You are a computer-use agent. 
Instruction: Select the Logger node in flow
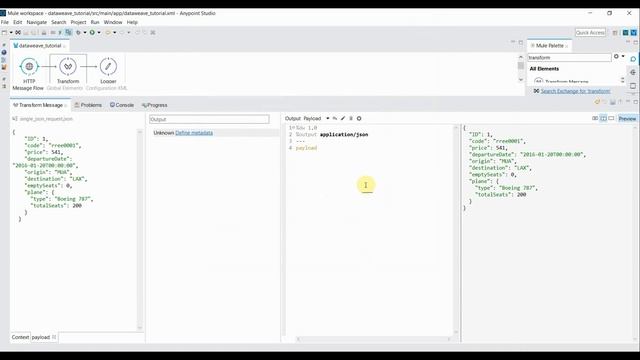[108, 66]
